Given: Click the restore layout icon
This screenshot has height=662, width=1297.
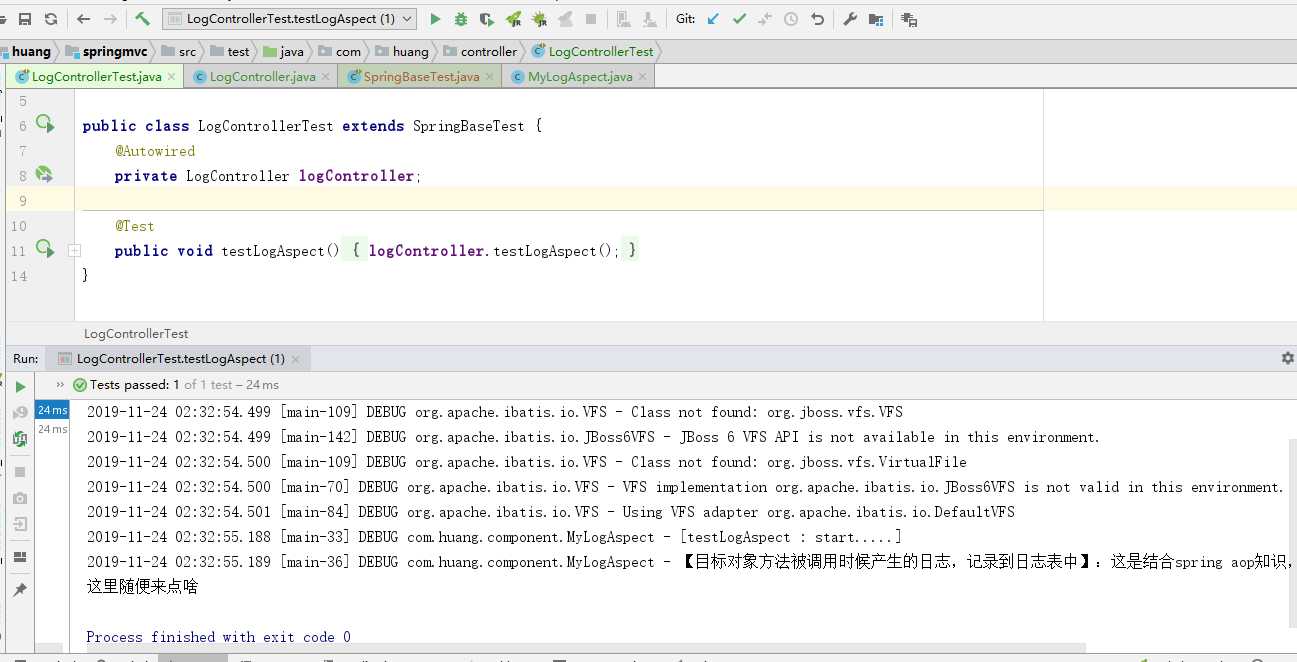Looking at the screenshot, I should coord(20,557).
